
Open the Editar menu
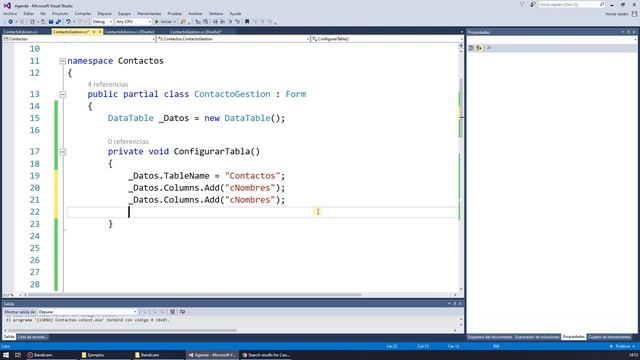click(29, 13)
